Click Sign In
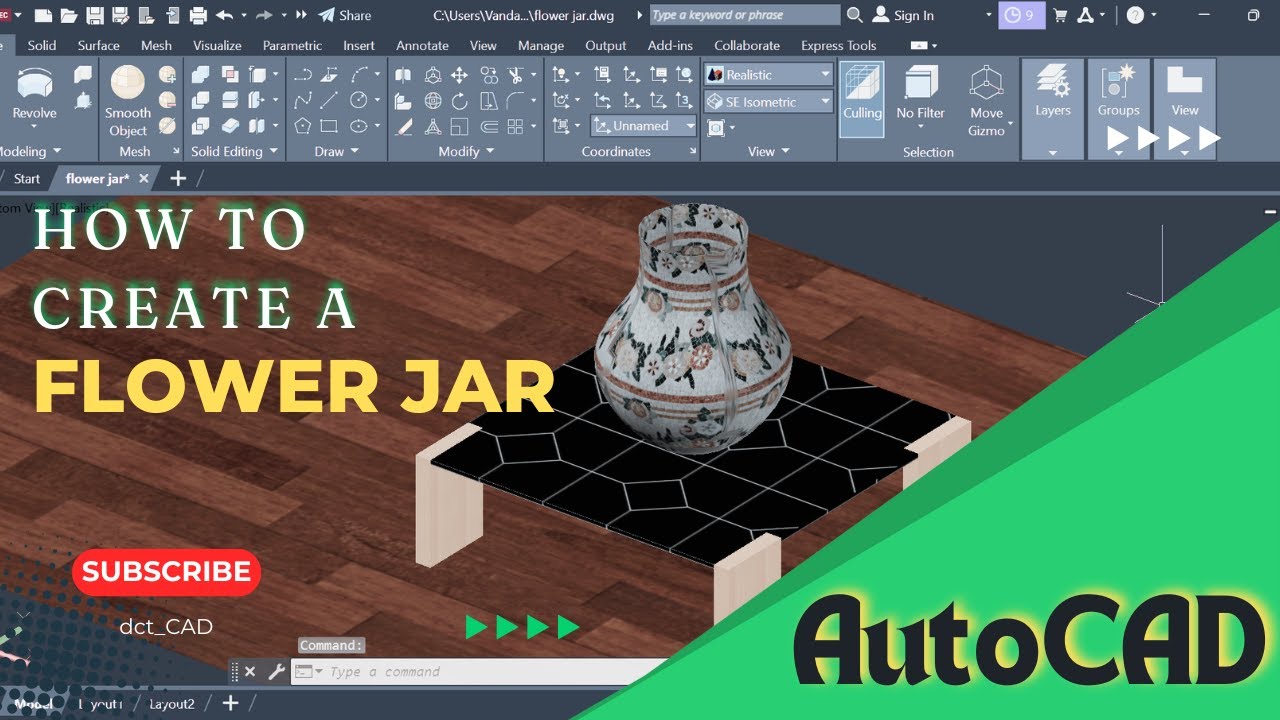This screenshot has height=720, width=1280. [x=903, y=15]
